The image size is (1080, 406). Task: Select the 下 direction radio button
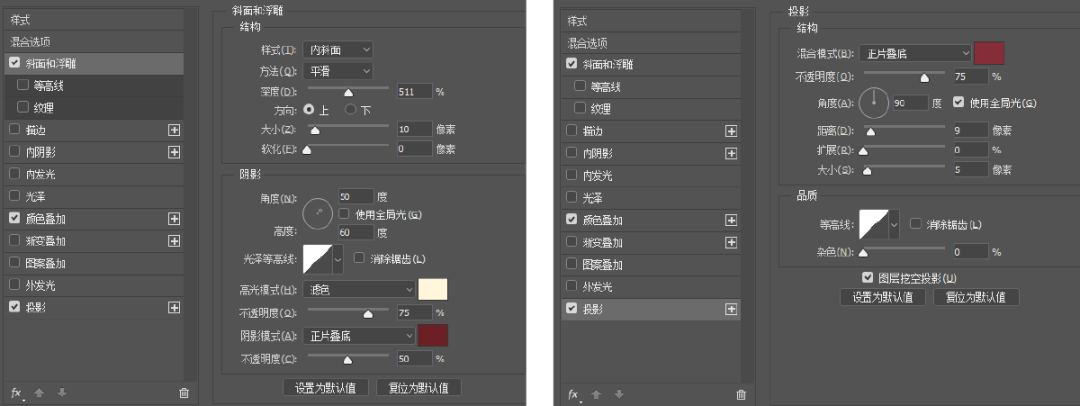pos(351,109)
